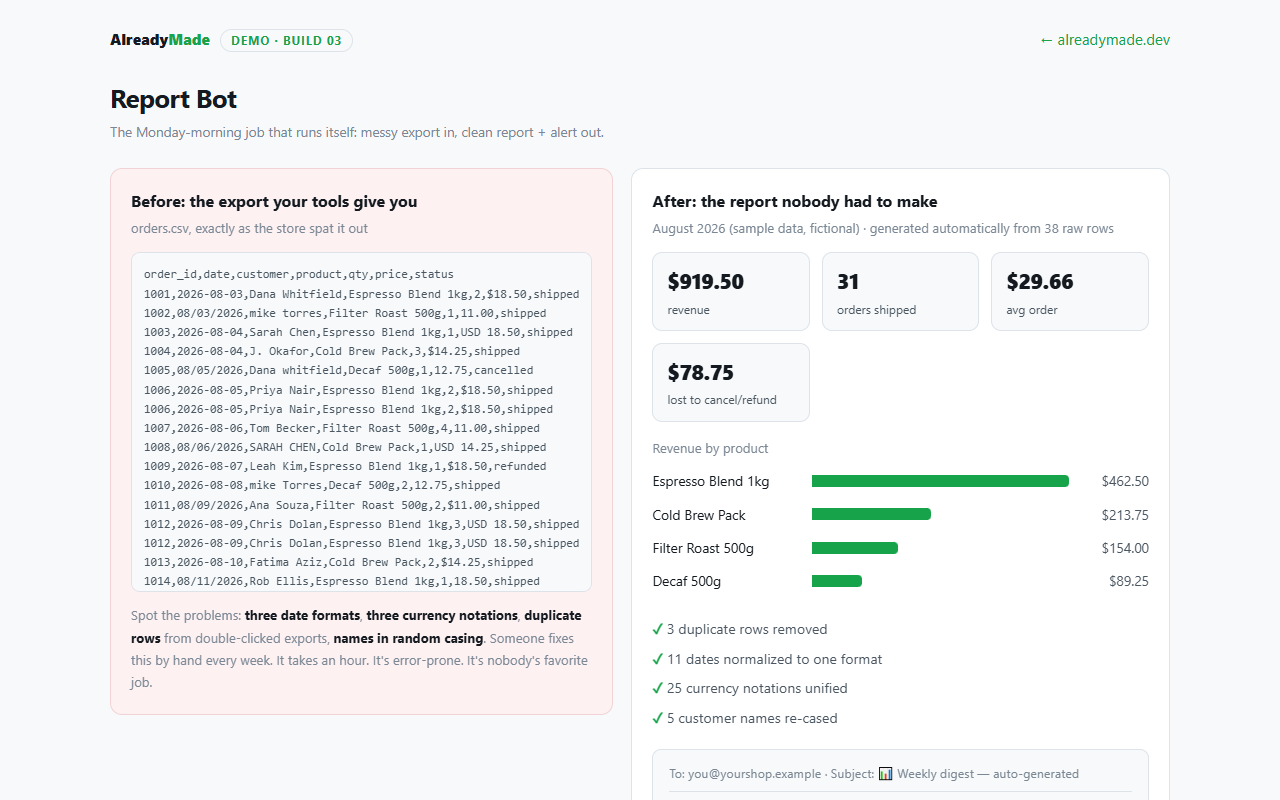Click the Before: the export heading

[x=274, y=201]
